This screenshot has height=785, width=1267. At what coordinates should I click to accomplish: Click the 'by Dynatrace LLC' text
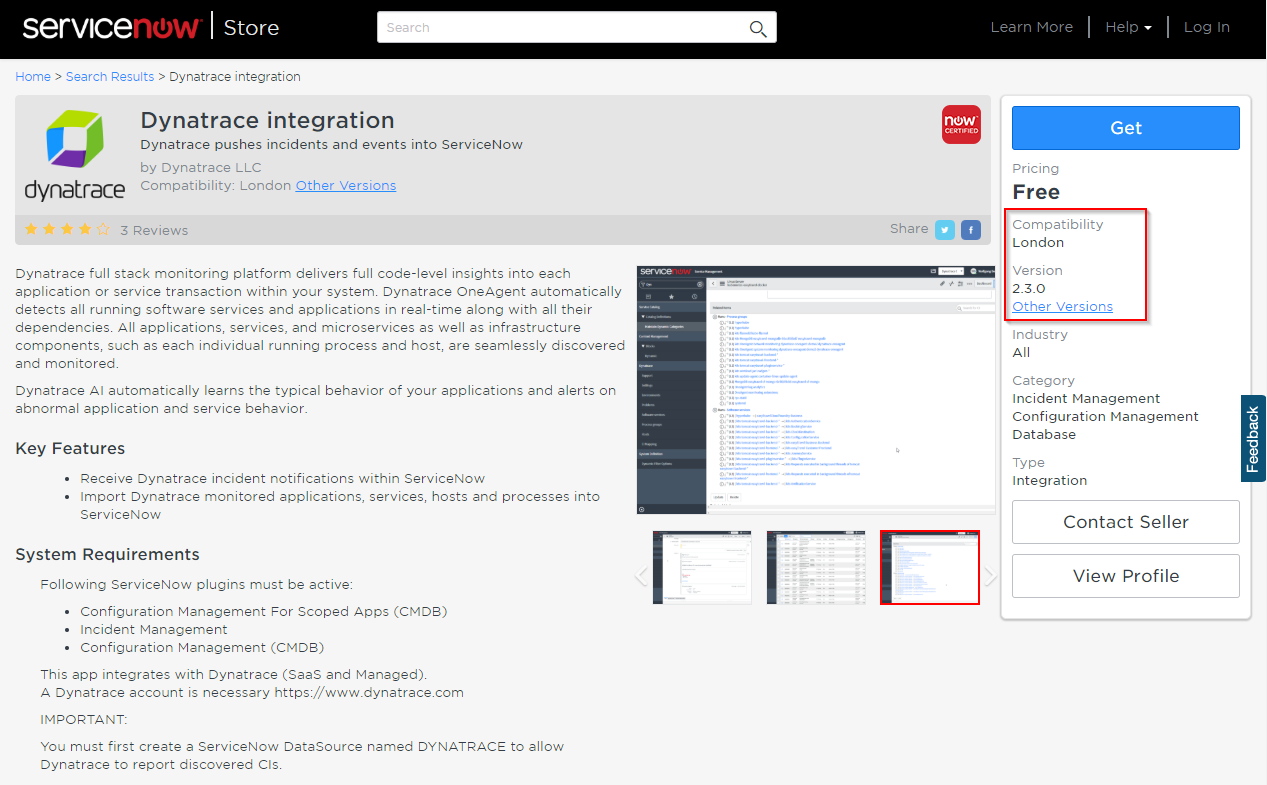[x=201, y=167]
